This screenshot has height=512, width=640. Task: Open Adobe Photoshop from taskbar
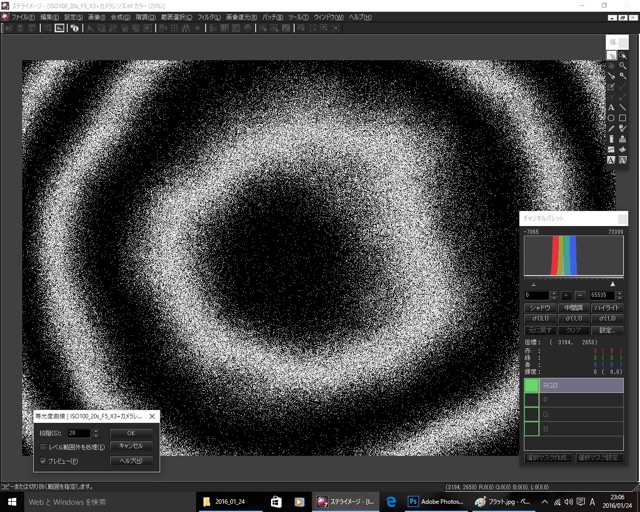432,501
